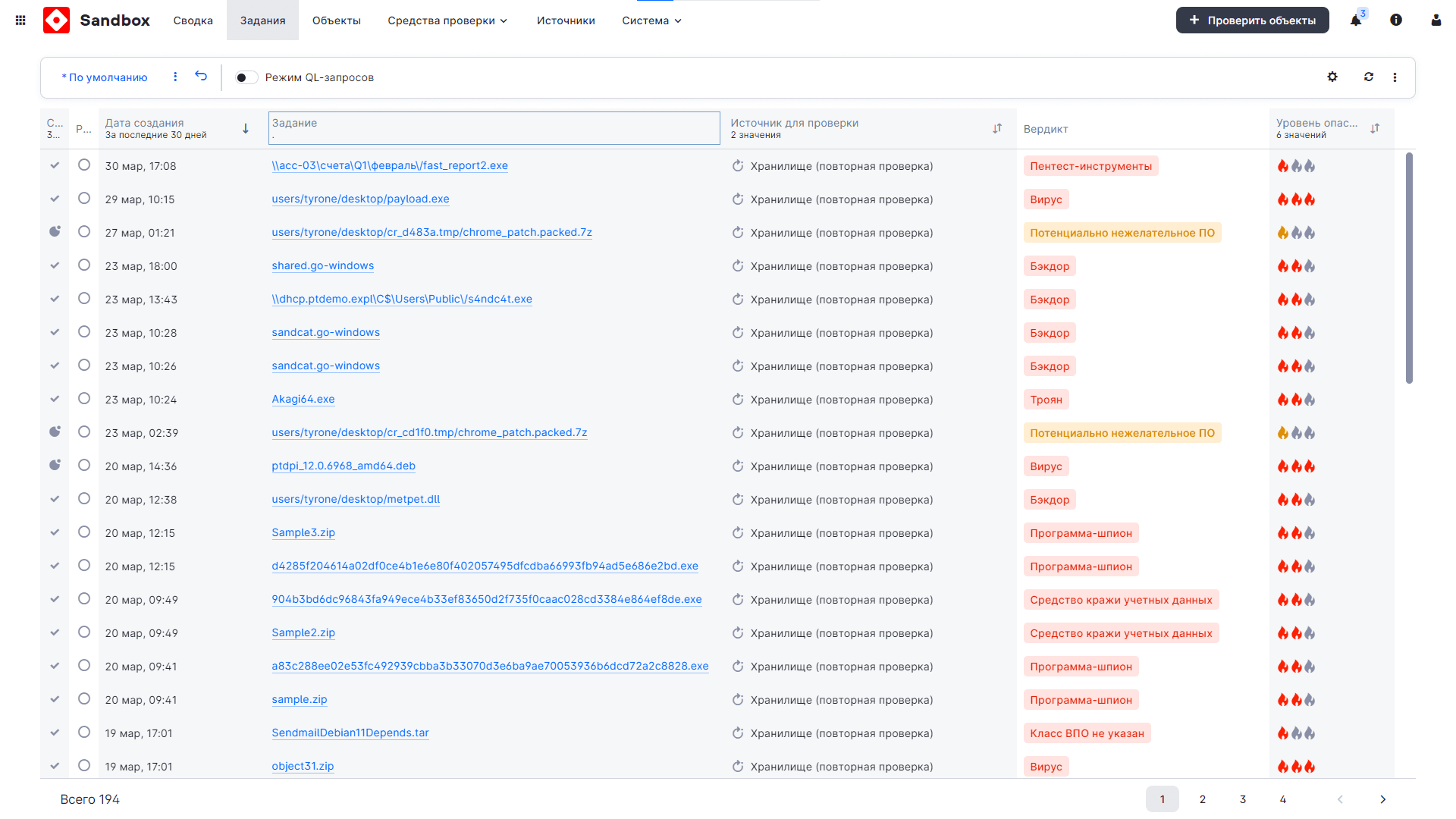Enable the QL-запросов mode toggle
Screen dimensions: 1456x819
[246, 77]
